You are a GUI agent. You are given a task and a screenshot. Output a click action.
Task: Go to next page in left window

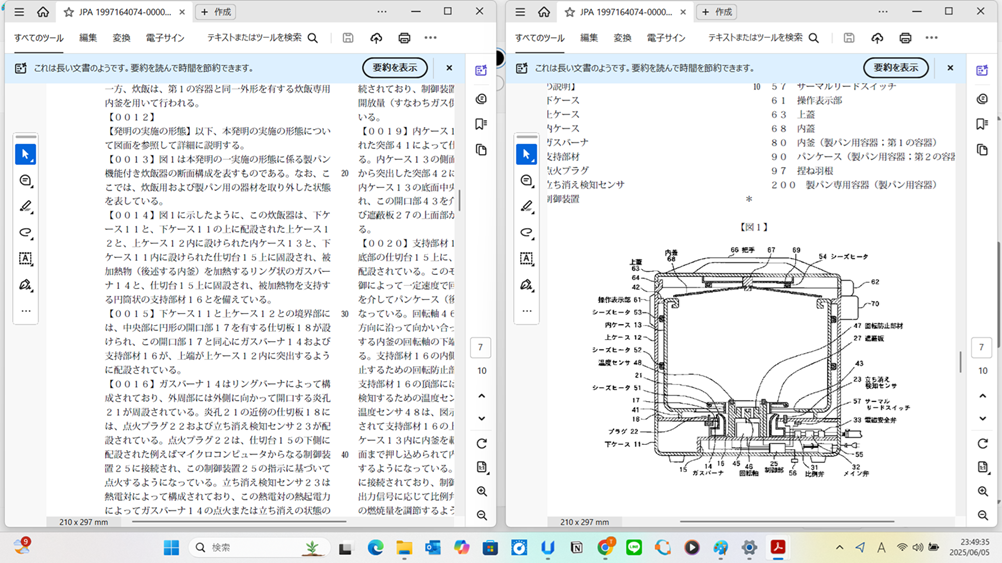(x=482, y=419)
